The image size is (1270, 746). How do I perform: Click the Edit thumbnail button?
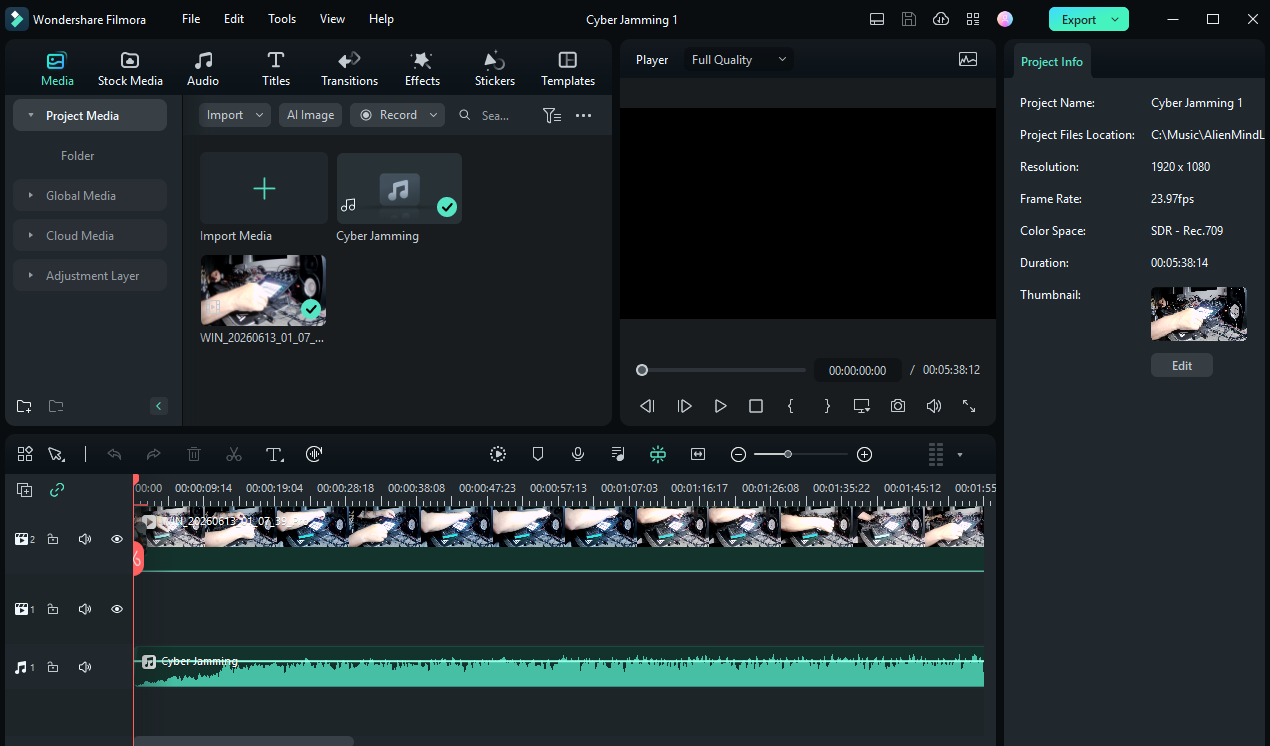pos(1182,365)
